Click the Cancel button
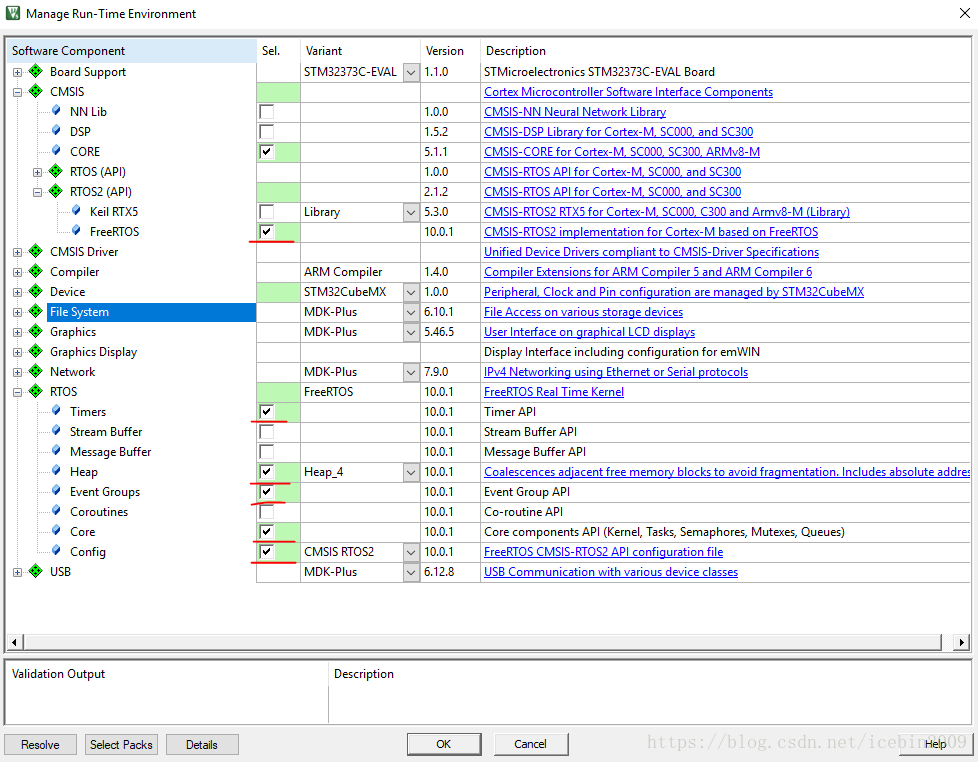 [531, 744]
